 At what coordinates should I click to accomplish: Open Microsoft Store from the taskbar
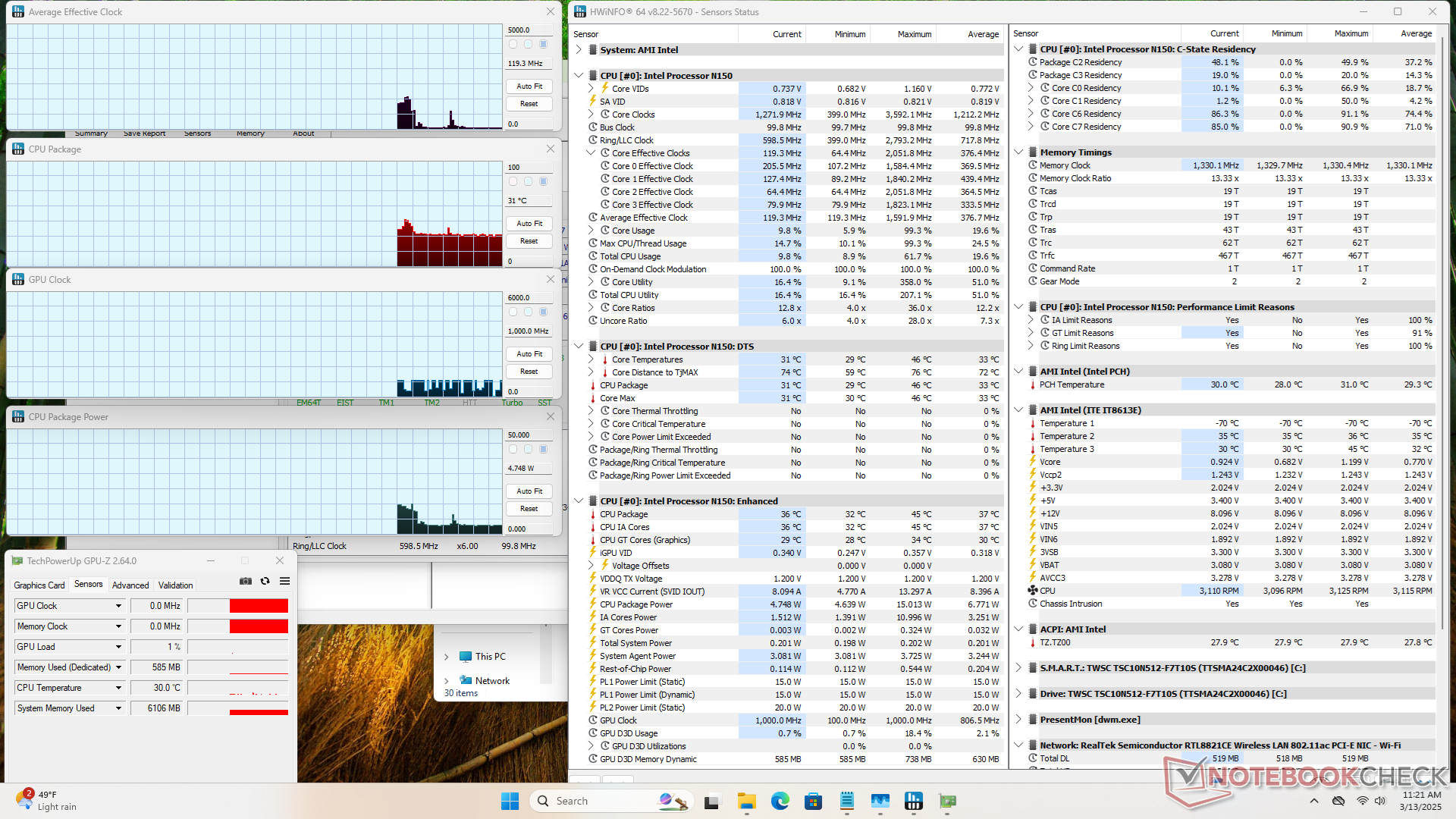click(x=813, y=801)
